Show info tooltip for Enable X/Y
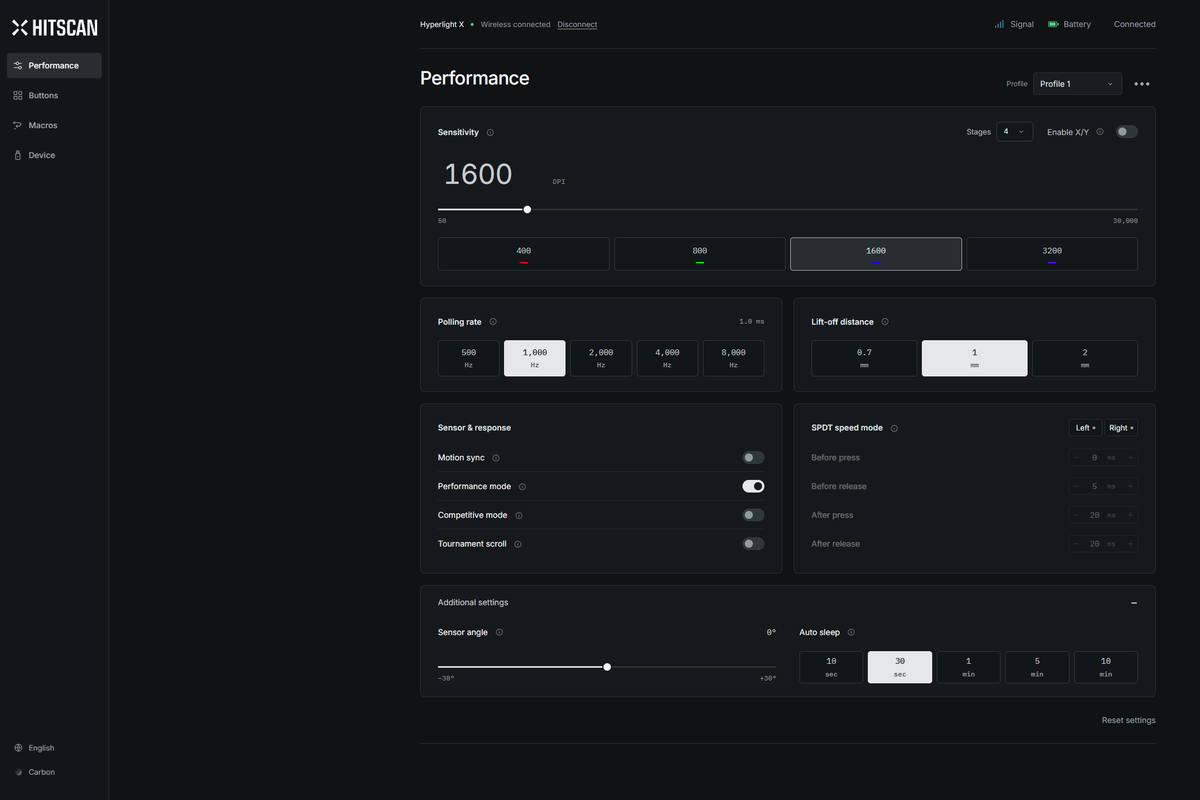This screenshot has height=800, width=1200. point(1100,132)
